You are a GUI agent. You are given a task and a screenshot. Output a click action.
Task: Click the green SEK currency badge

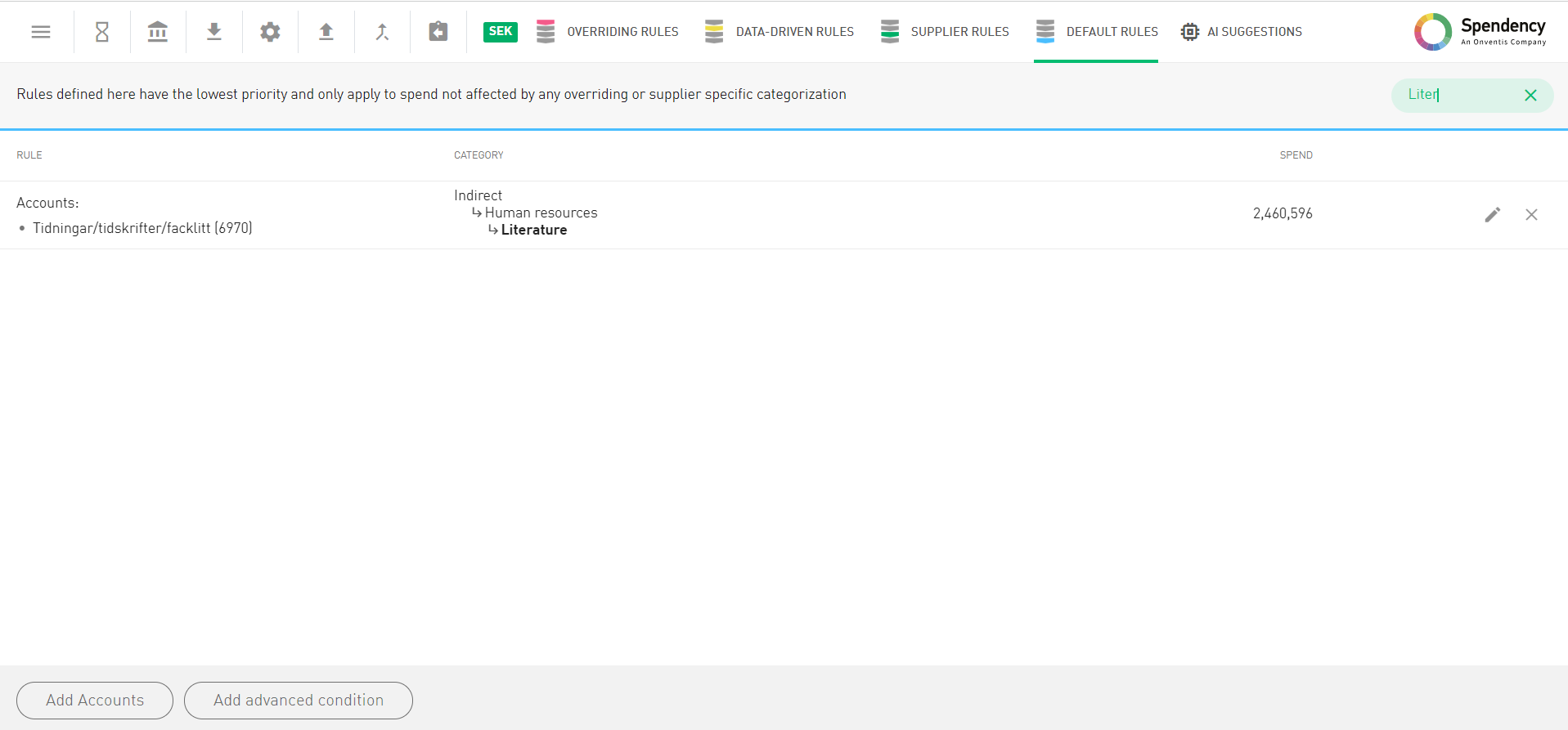click(500, 32)
